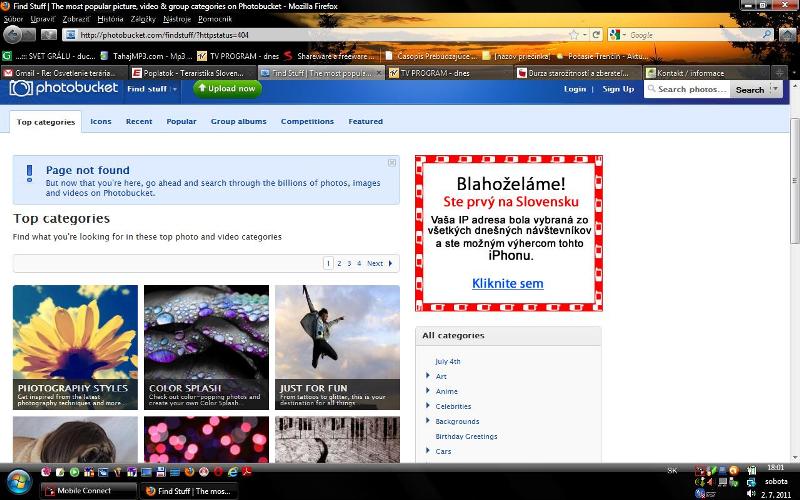Viewport: 800px width, 500px height.
Task: Switch to the Popular tab
Action: click(x=181, y=121)
